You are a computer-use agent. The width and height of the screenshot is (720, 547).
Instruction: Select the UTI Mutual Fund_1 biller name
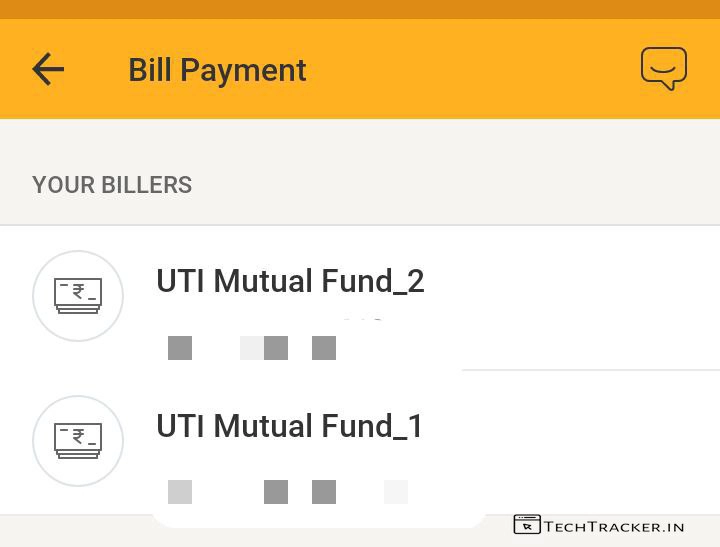coord(290,426)
